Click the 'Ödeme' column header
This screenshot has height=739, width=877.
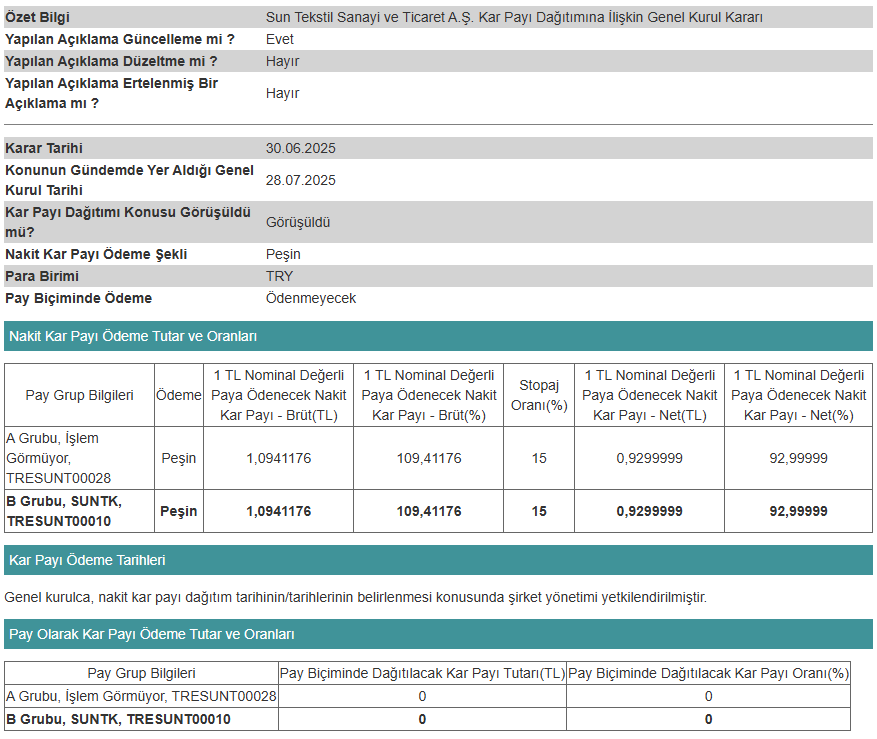(x=179, y=396)
